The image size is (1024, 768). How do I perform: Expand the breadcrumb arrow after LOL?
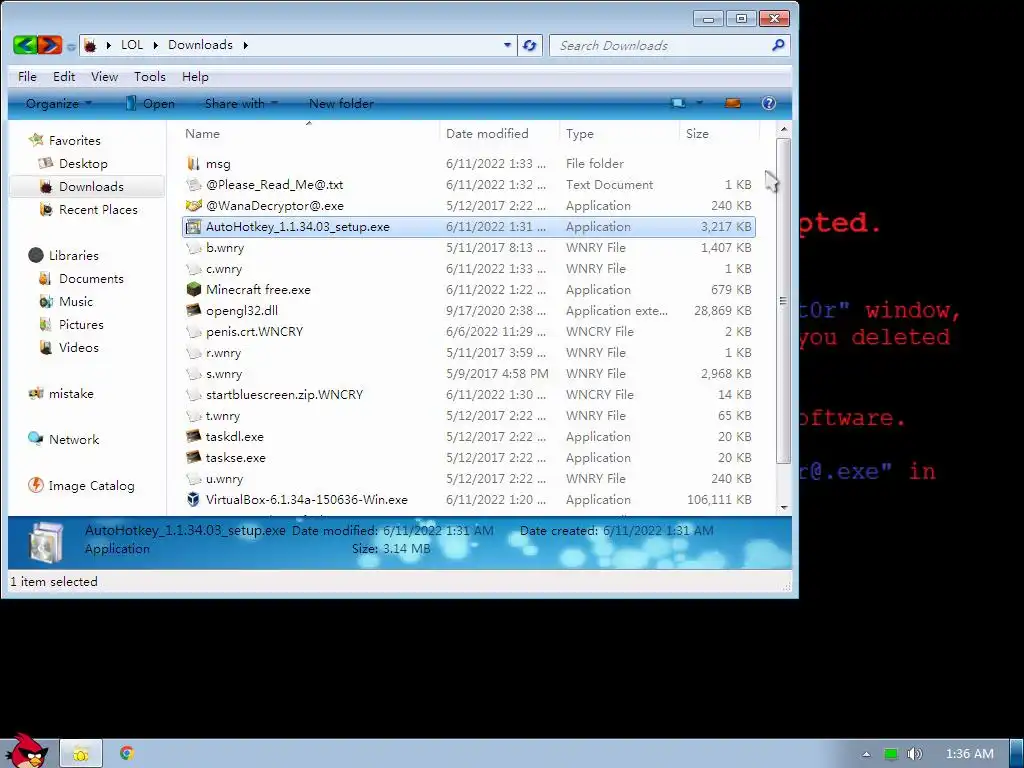156,45
